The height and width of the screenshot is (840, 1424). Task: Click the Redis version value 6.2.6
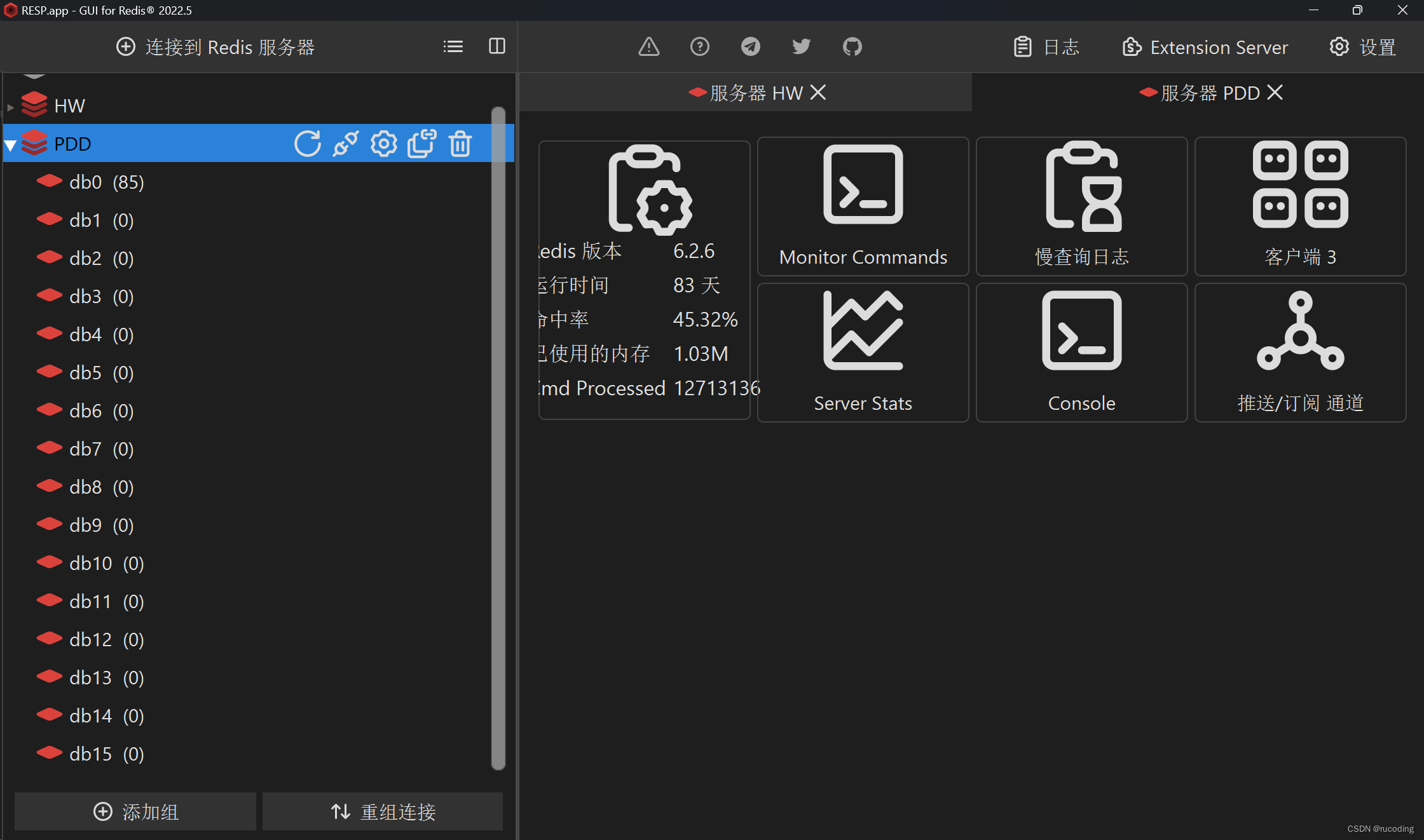pos(694,251)
